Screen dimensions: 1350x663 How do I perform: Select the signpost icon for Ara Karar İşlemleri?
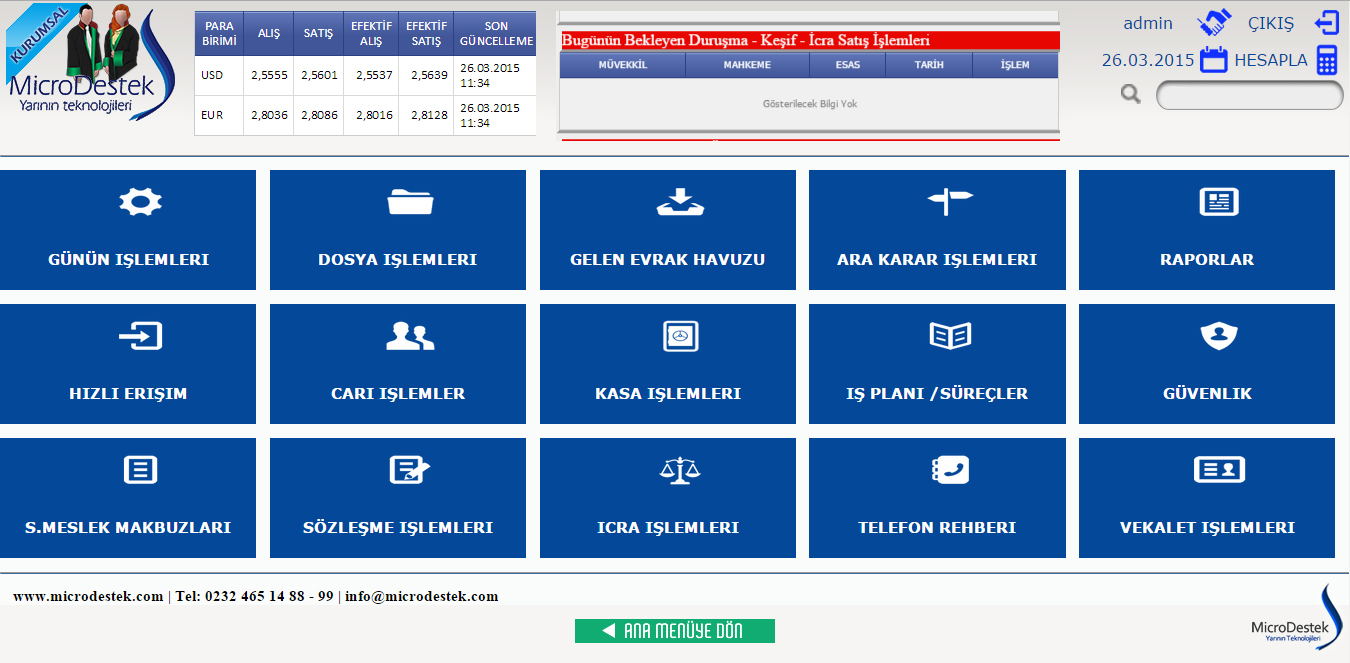(949, 202)
